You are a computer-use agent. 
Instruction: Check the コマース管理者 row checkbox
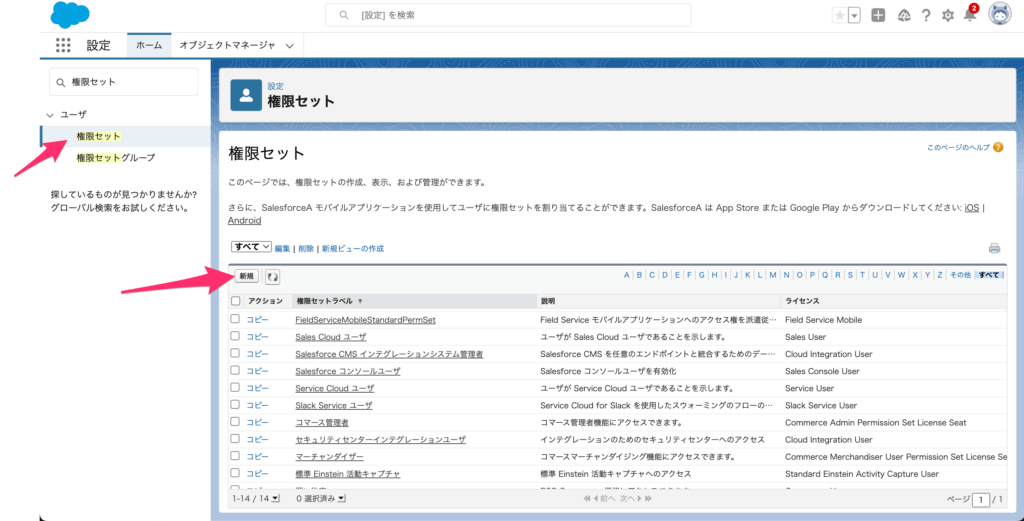tap(235, 422)
